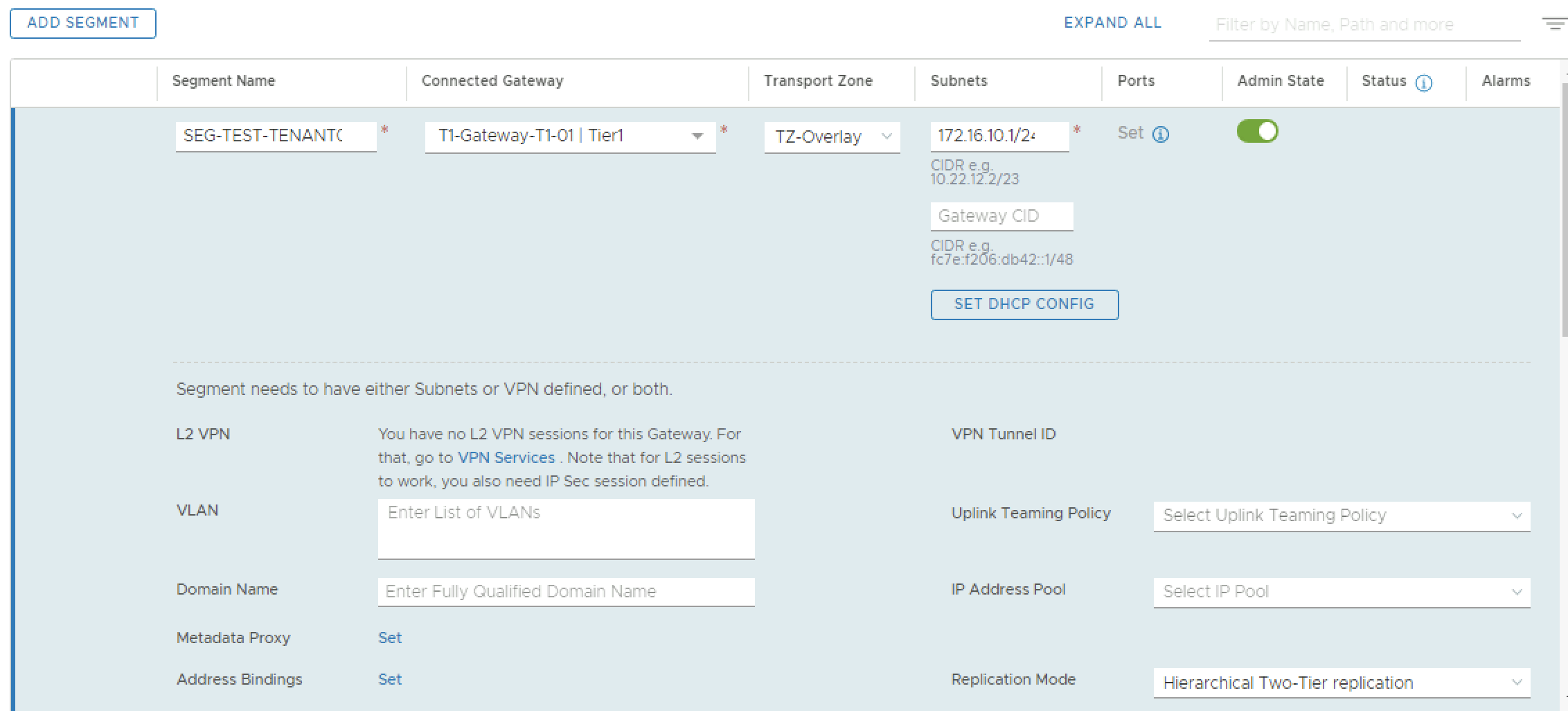Click the Segment Name input field
Viewport: 1568px width, 711px height.
276,136
